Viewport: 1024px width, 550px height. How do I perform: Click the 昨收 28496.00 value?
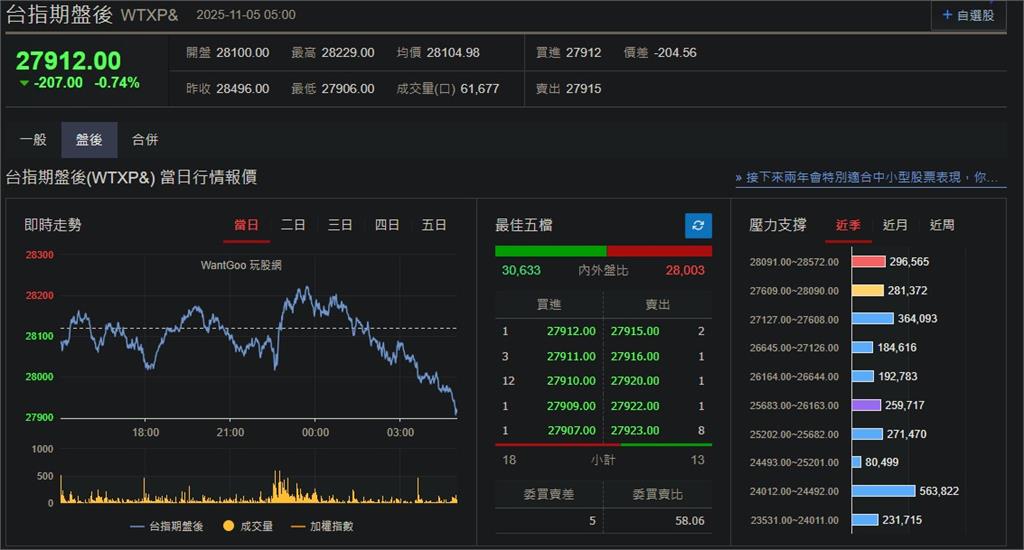(242, 89)
